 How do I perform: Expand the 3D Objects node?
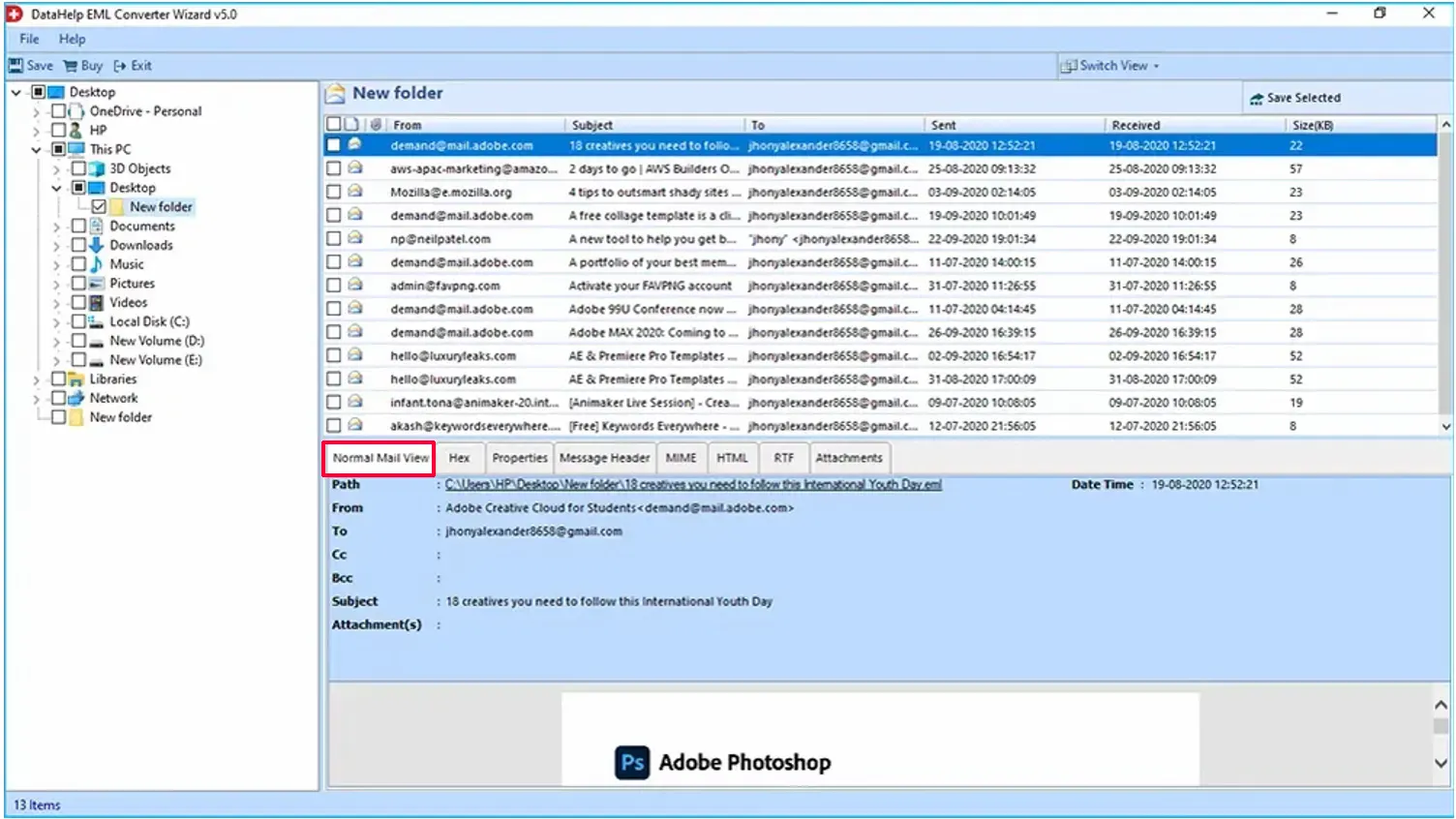(56, 168)
